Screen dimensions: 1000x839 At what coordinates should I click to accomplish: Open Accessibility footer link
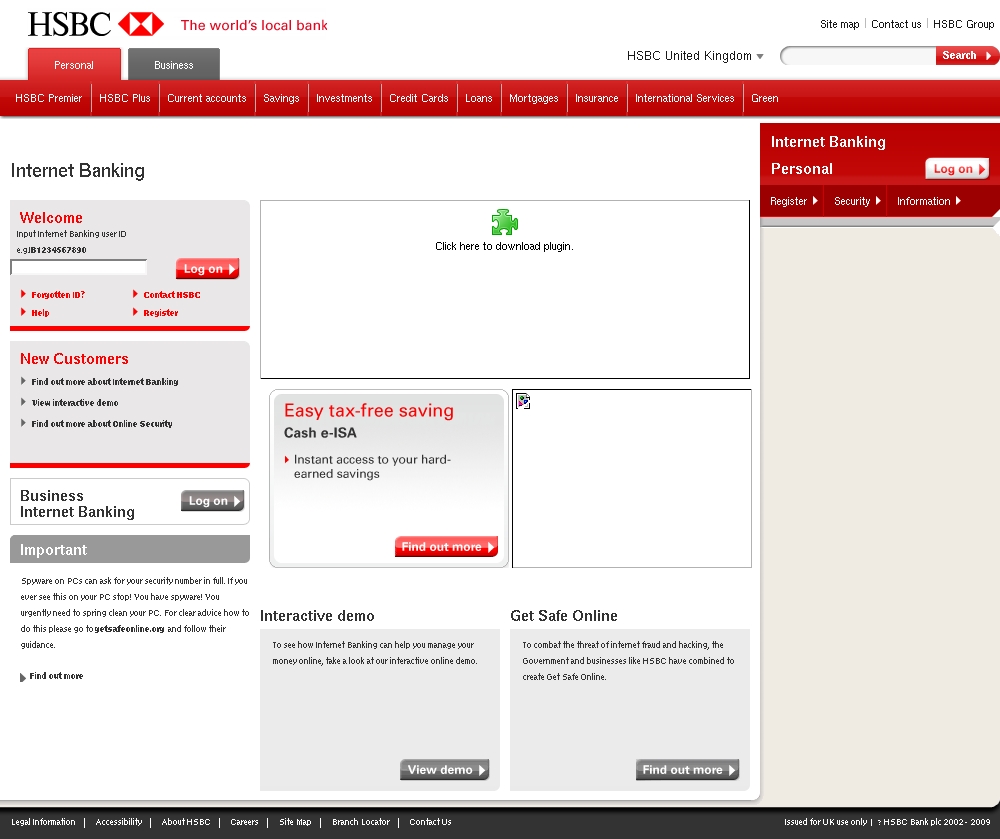point(119,822)
